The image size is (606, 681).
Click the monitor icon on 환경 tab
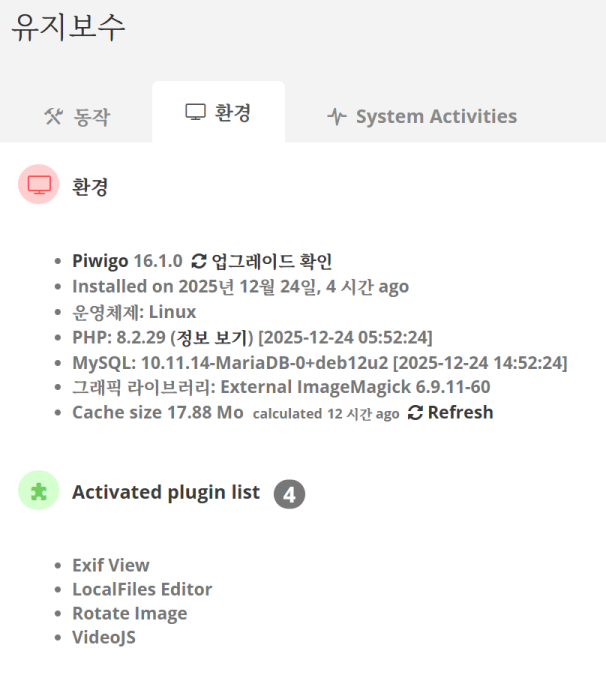(x=195, y=112)
